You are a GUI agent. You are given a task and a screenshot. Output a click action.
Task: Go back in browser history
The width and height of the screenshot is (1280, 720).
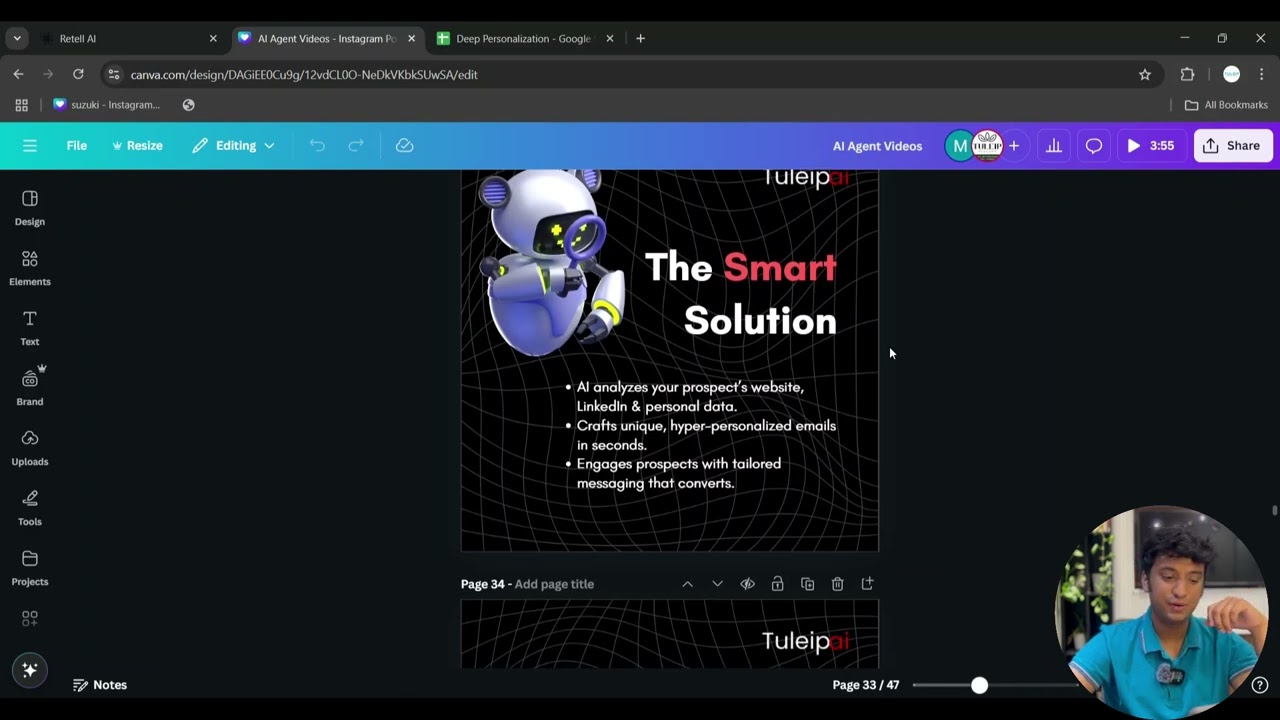click(x=18, y=74)
